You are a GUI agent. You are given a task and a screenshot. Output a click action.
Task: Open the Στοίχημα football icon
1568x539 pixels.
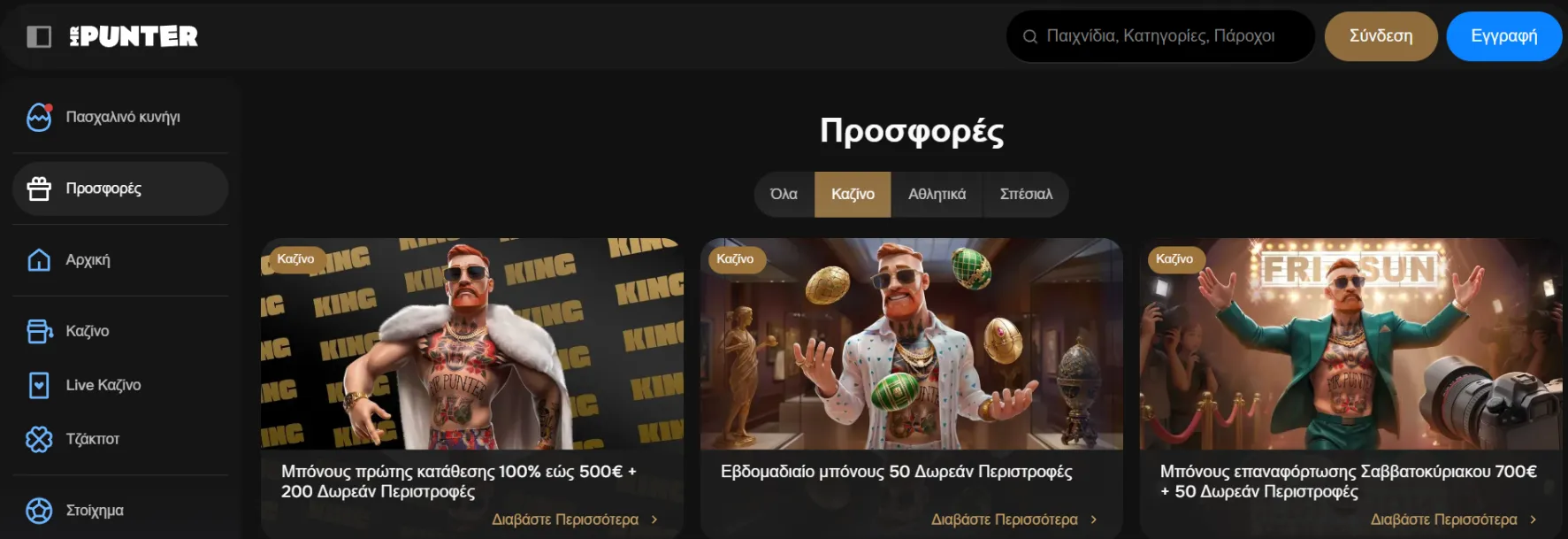[39, 511]
